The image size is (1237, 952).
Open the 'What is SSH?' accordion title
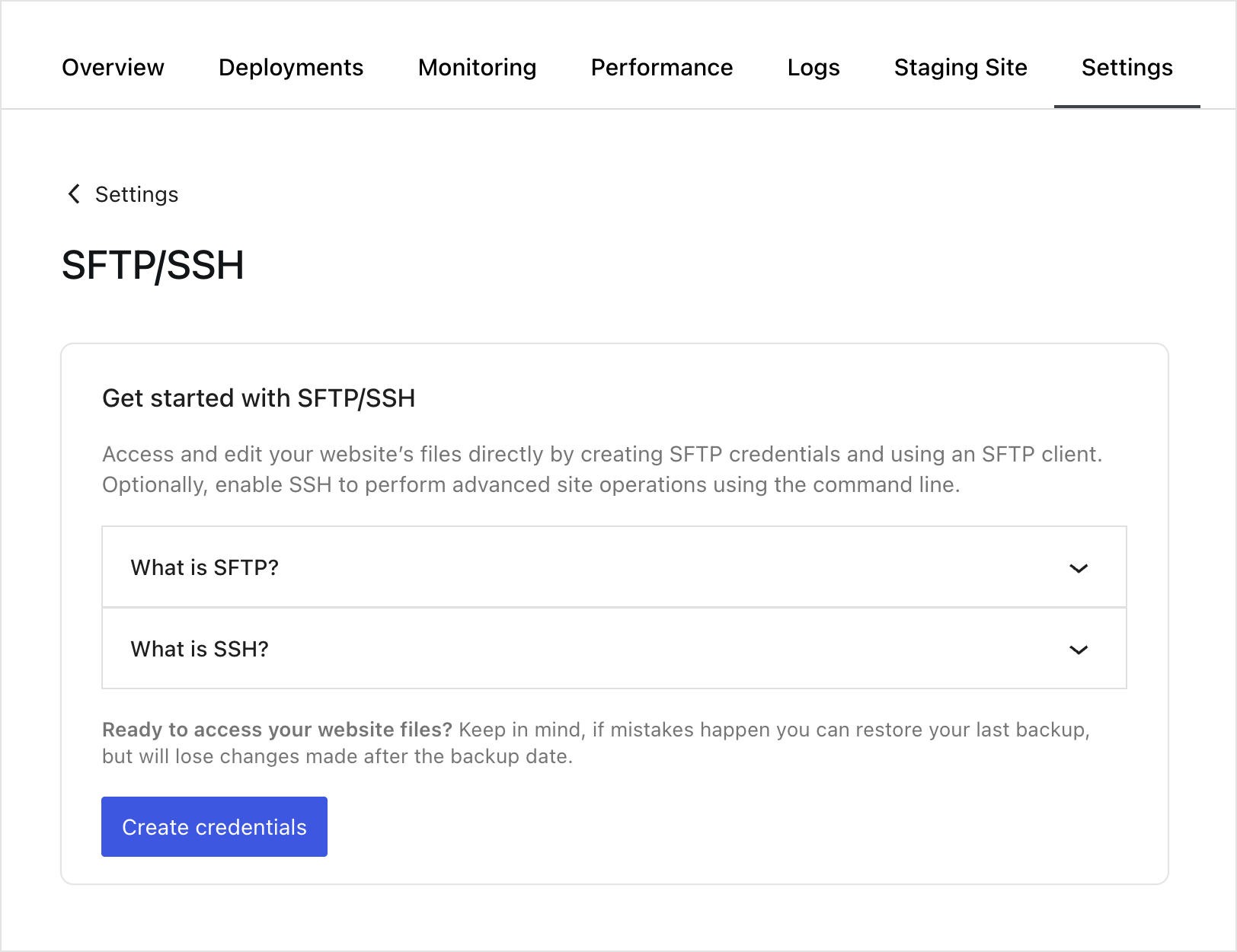point(200,649)
